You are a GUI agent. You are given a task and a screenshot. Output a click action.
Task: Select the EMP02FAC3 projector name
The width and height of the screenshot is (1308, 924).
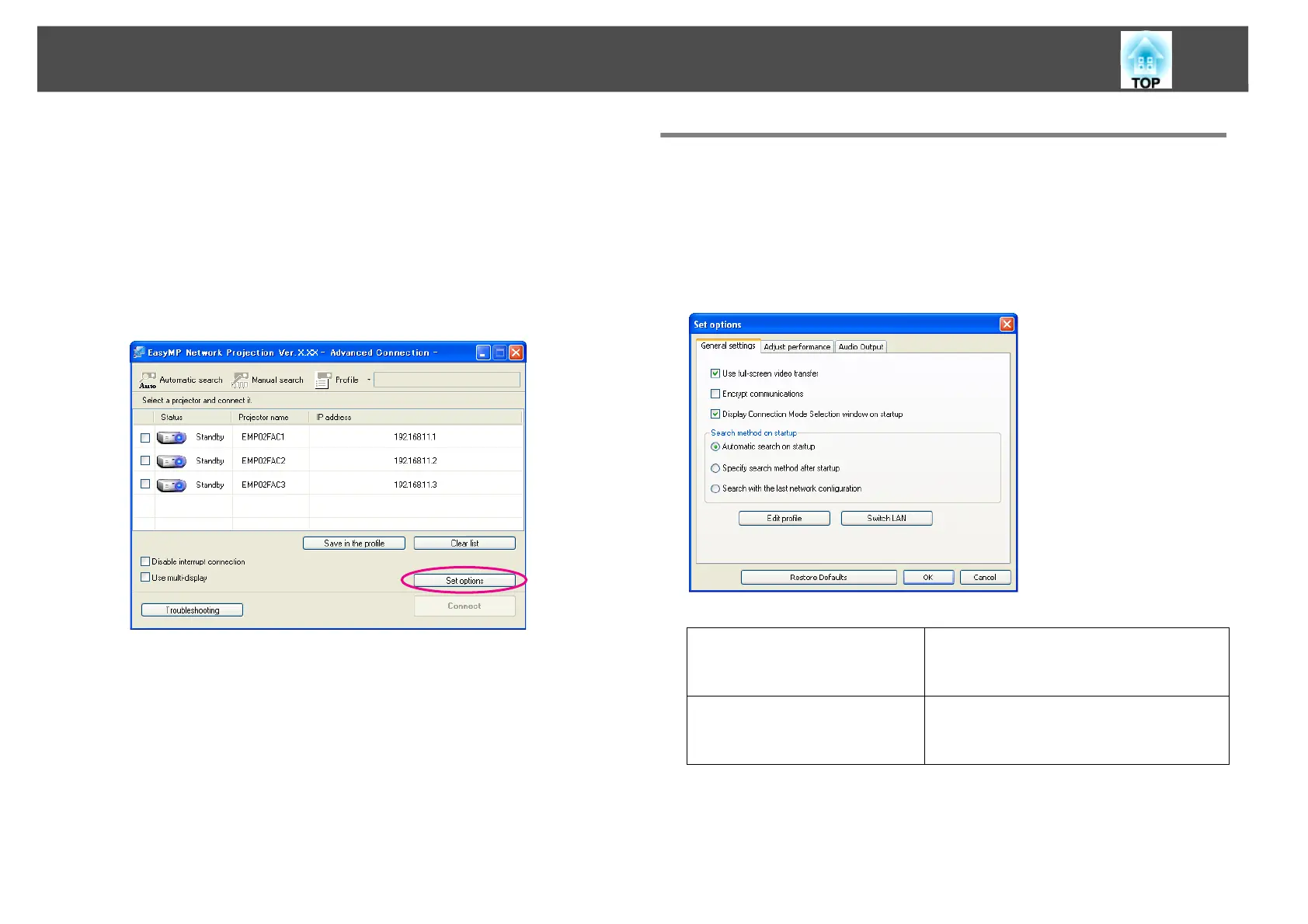(263, 485)
